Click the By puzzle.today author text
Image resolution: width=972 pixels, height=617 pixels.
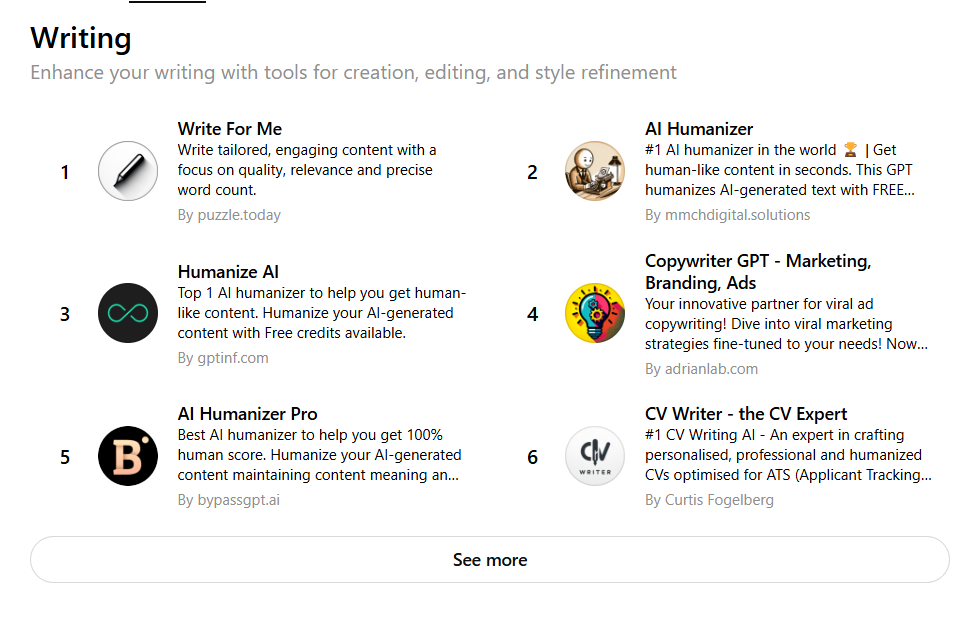229,215
